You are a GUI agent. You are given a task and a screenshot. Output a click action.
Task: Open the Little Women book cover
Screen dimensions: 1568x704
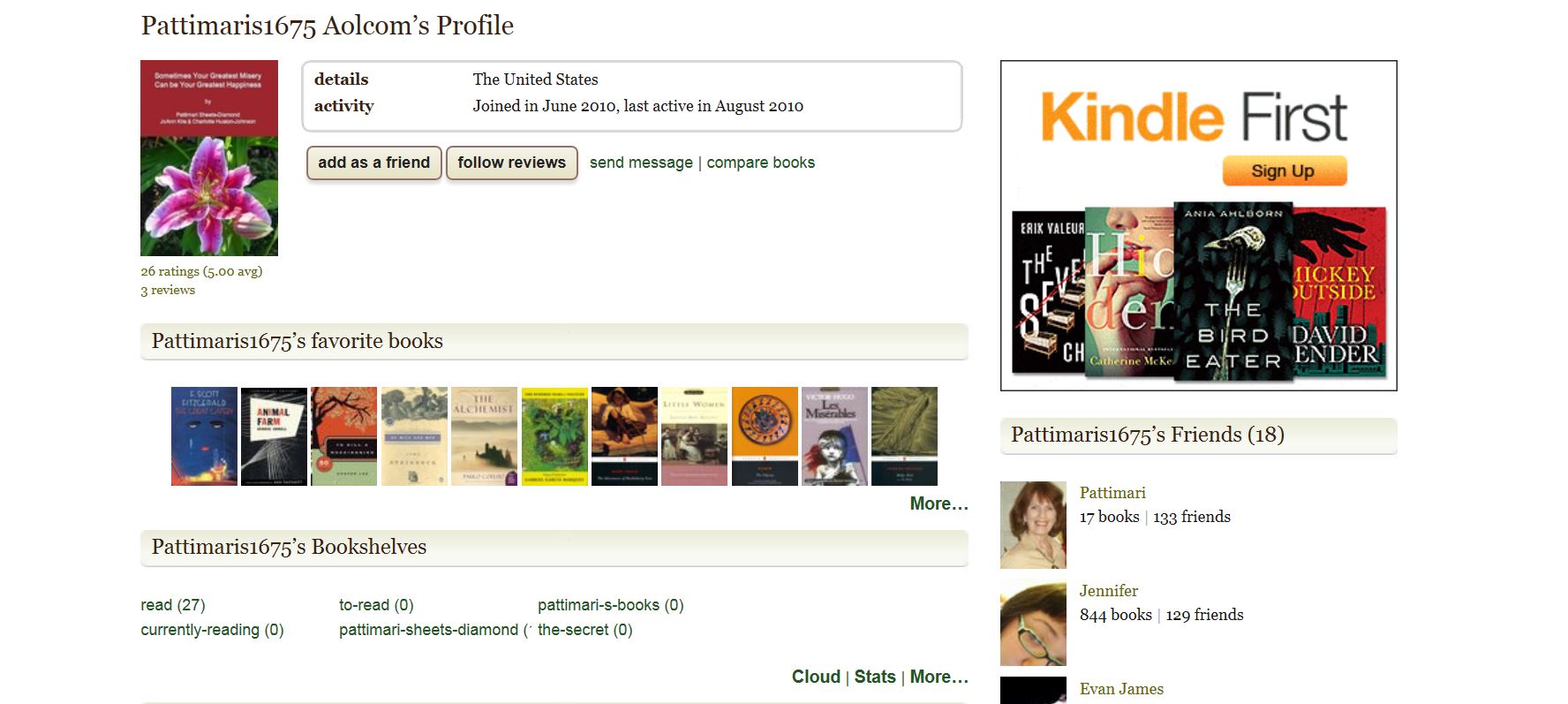click(694, 436)
